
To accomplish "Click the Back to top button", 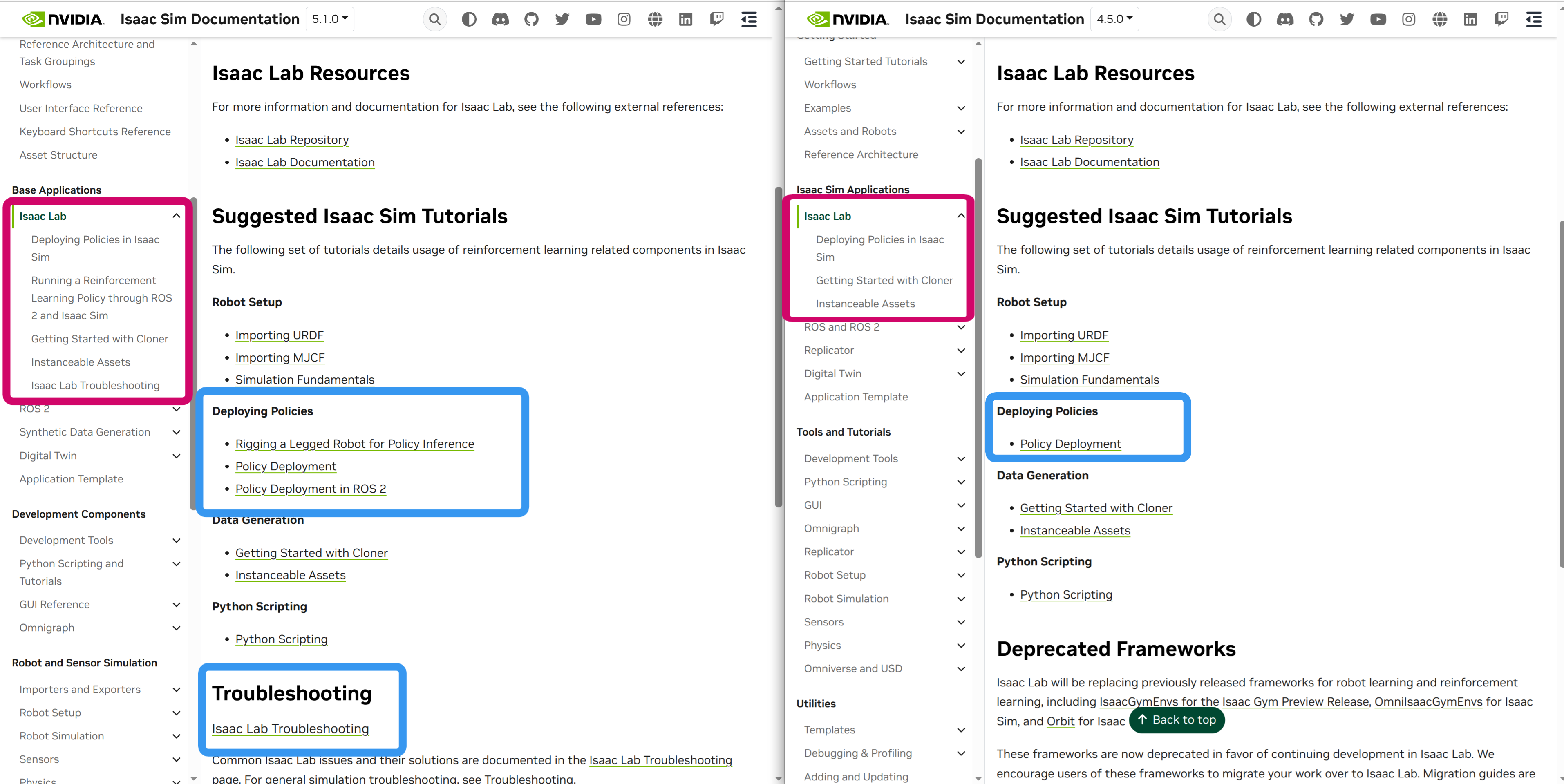I will pos(1177,720).
